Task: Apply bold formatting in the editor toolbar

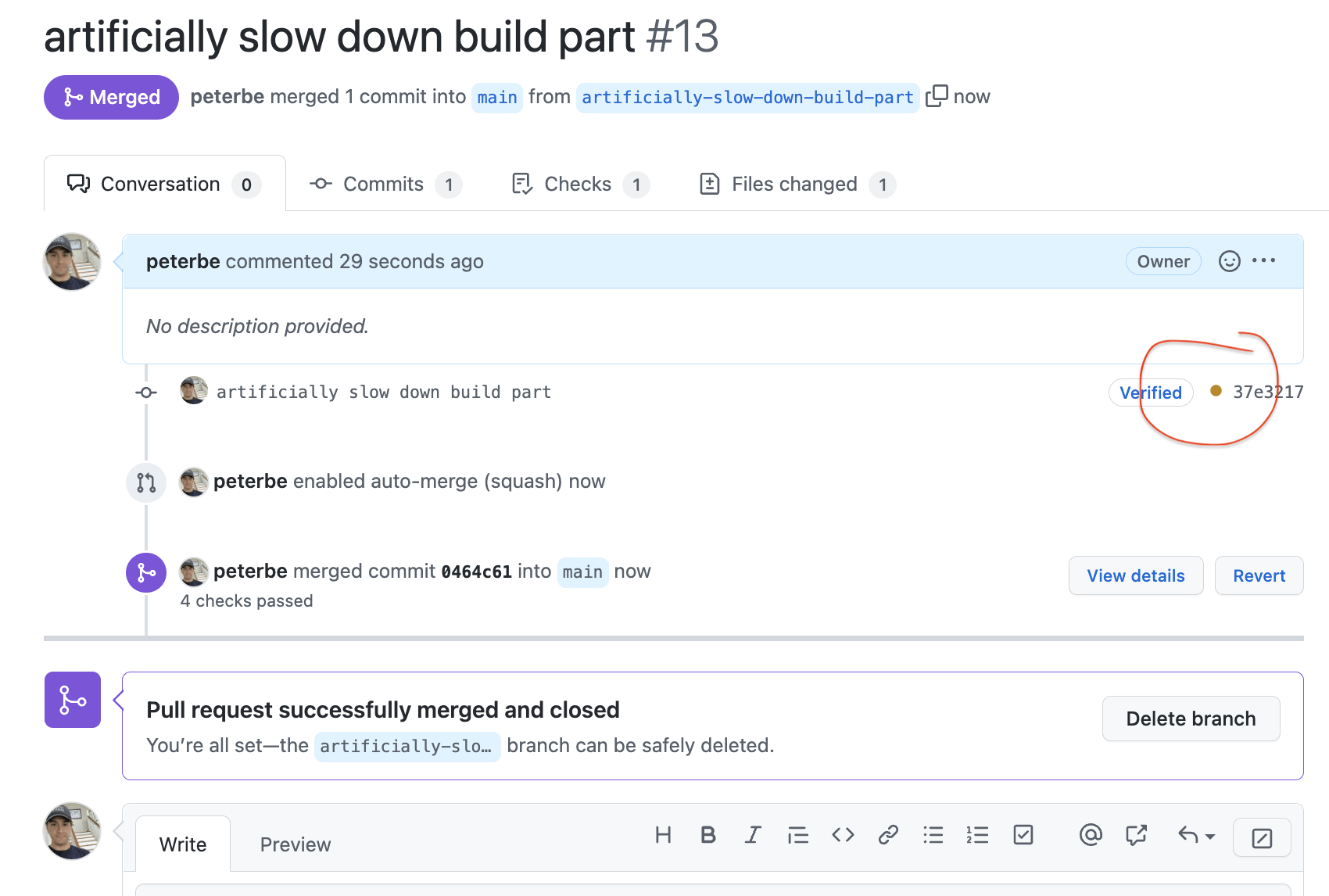Action: click(x=708, y=835)
